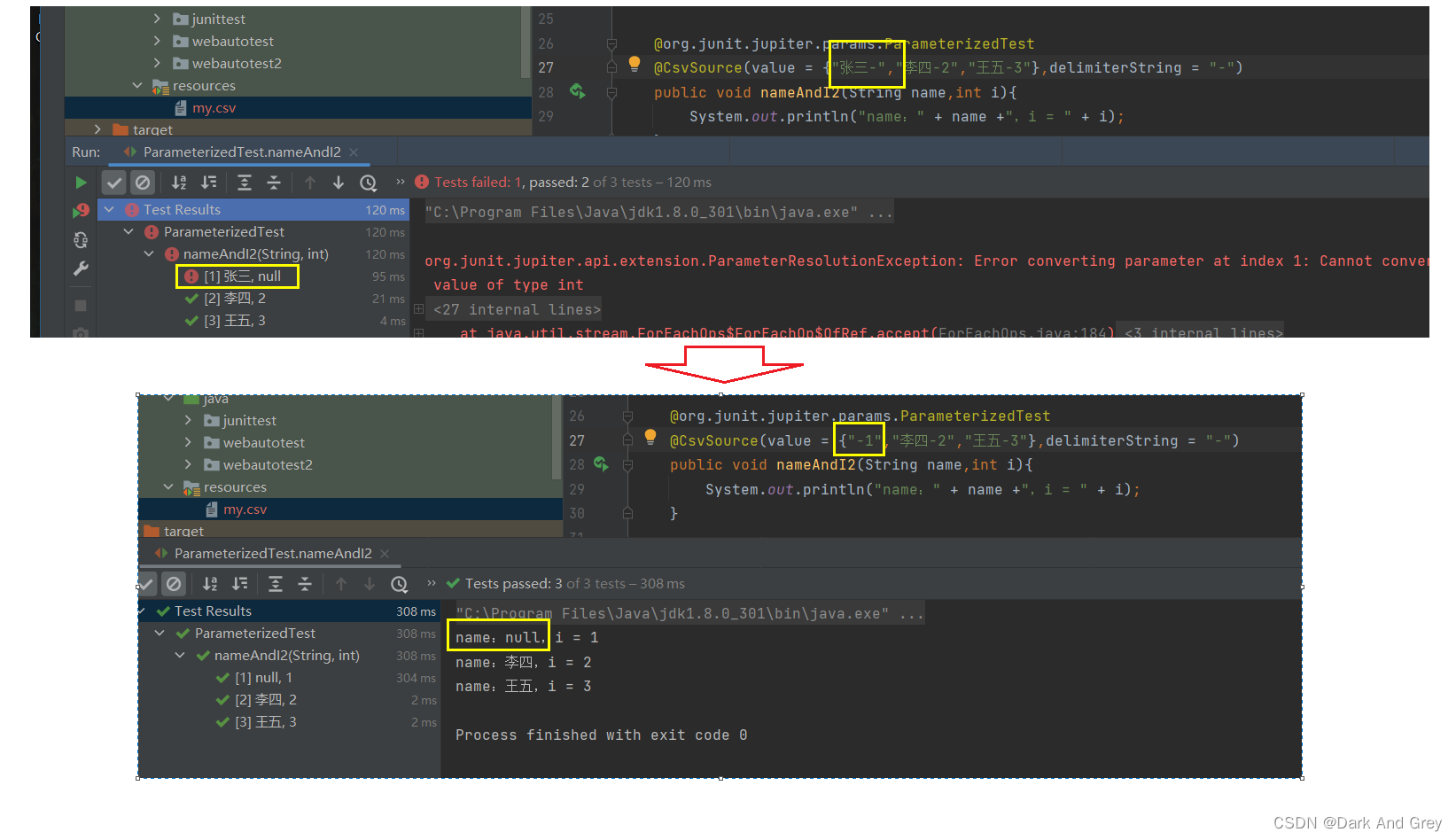Viewport: 1456px width, 840px height.
Task: Close the failed-run ParameterizedTest.nameAndI2 tab
Action: [354, 152]
